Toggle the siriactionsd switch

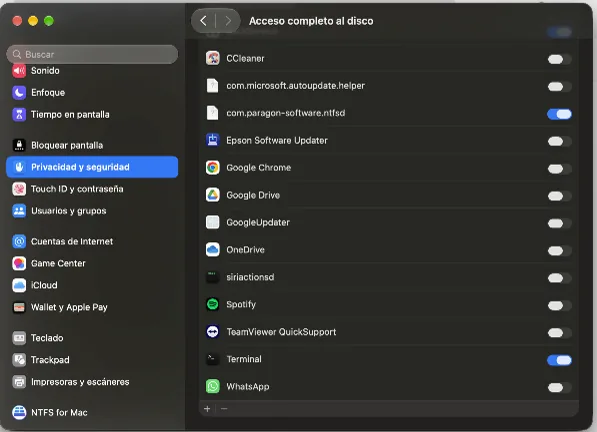pos(559,278)
